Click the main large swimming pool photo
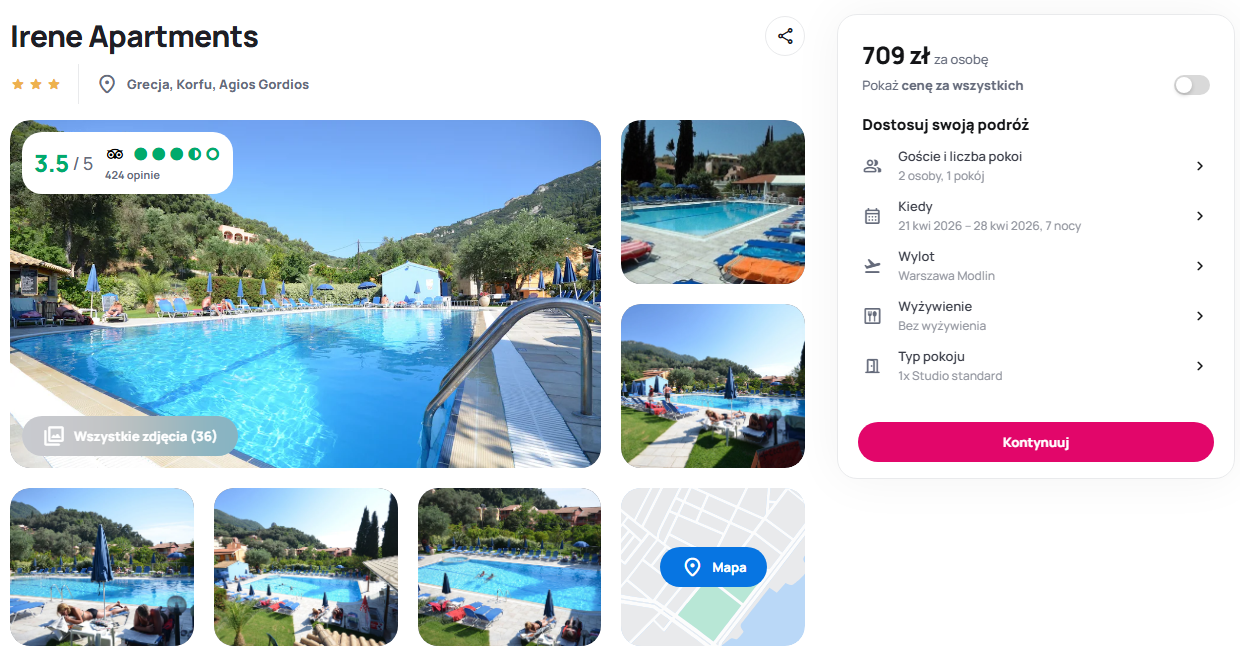 (x=306, y=294)
